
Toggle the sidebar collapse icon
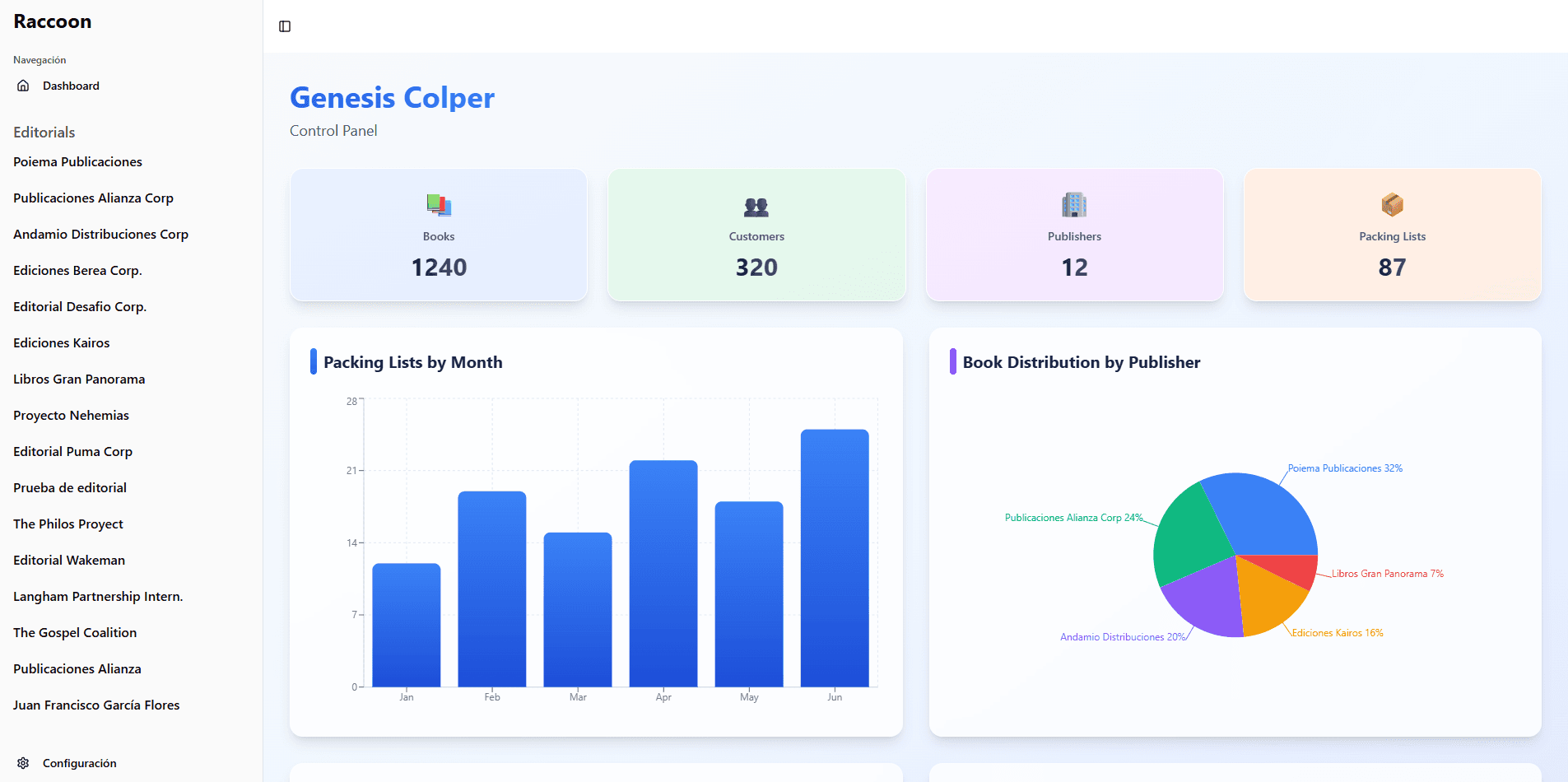(x=285, y=26)
